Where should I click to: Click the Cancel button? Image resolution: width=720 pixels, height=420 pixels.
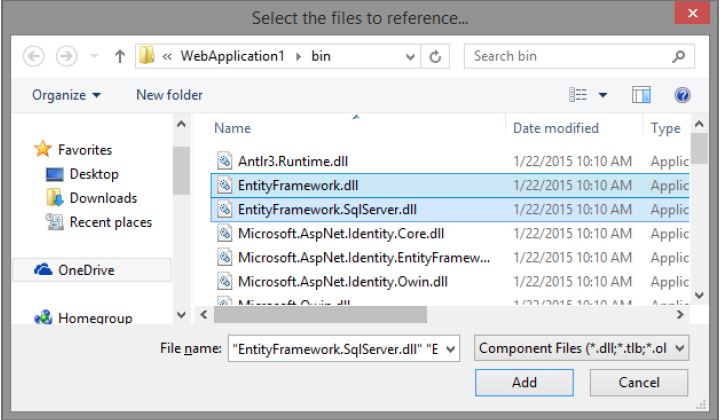(639, 382)
